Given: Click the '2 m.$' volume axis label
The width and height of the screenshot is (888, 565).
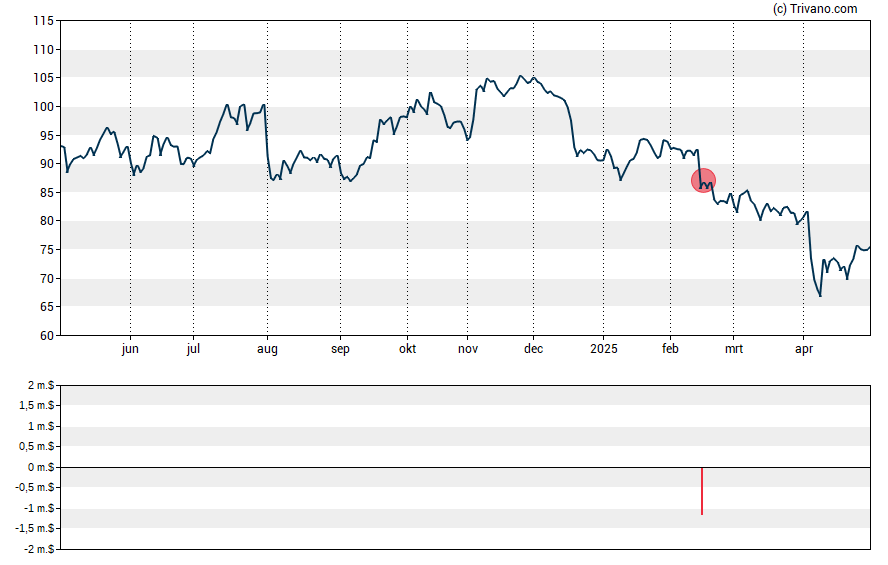Looking at the screenshot, I should tap(41, 386).
